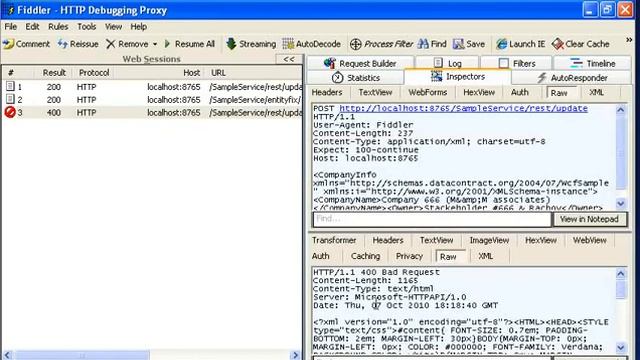Tick the Filters tab checkbox
This screenshot has height=360, width=640.
(504, 63)
